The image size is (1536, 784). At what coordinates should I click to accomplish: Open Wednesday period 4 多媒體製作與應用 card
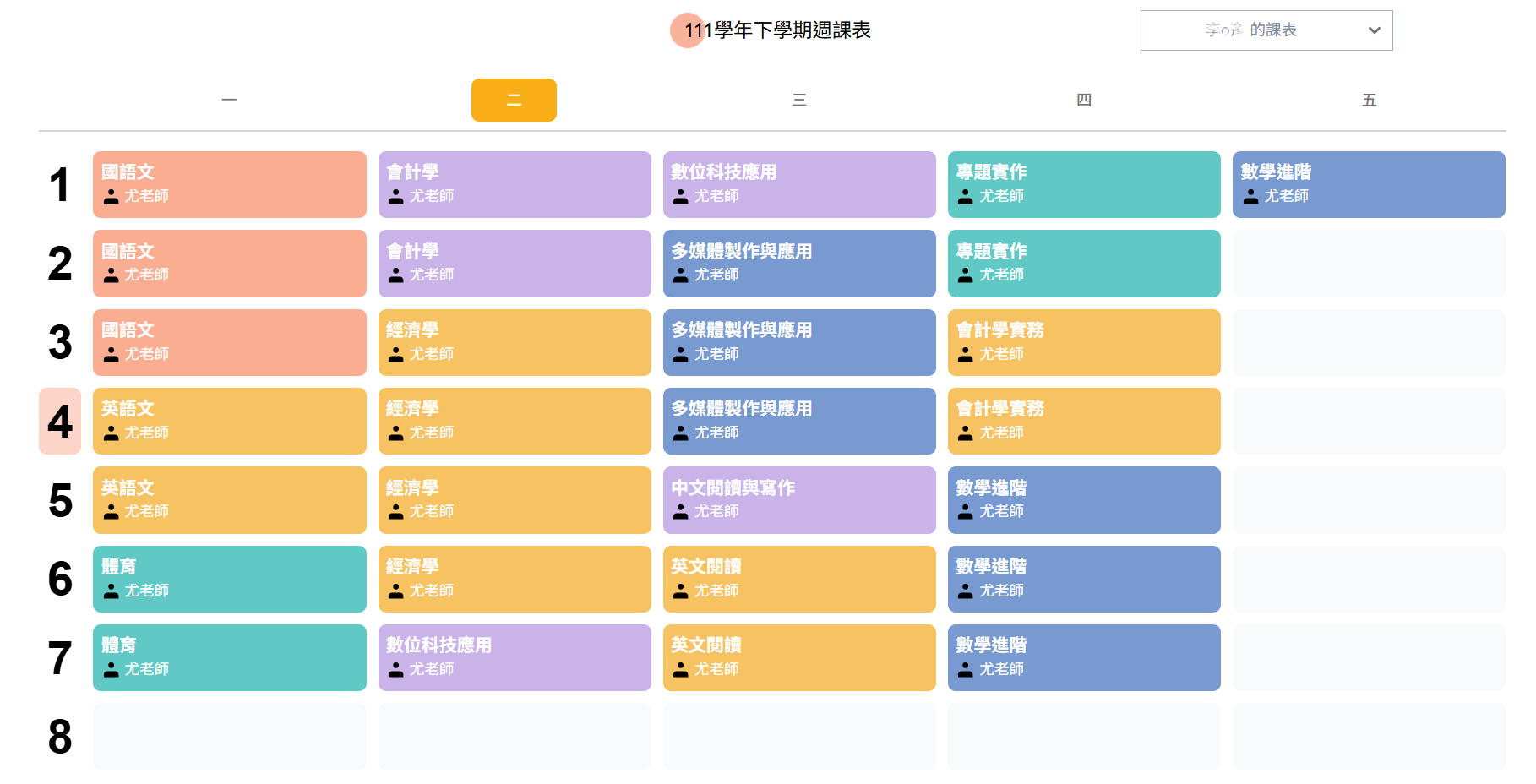(799, 422)
